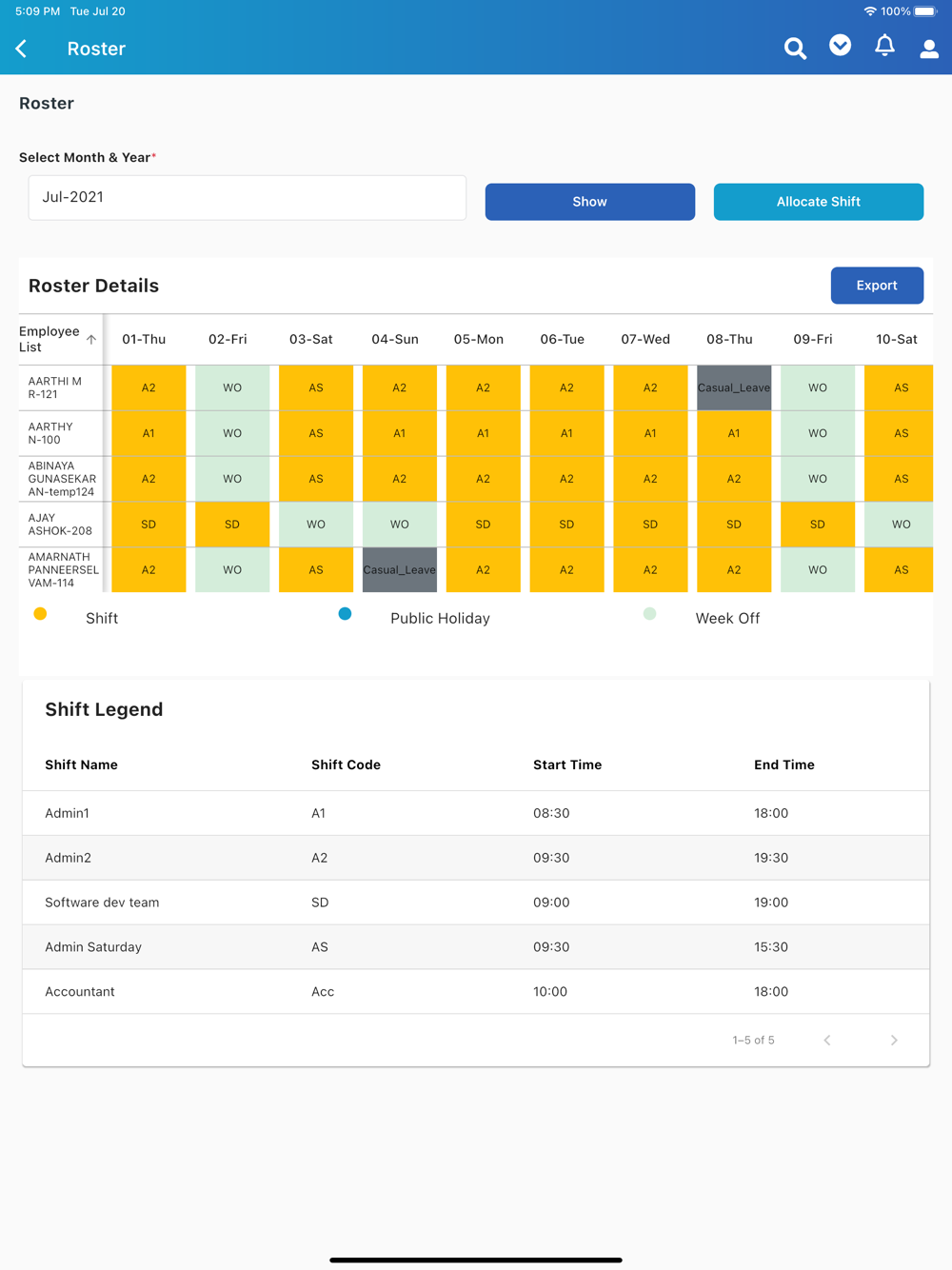The height and width of the screenshot is (1270, 952).
Task: Select AJAY ASHOK-208 employee row
Action: coord(60,525)
